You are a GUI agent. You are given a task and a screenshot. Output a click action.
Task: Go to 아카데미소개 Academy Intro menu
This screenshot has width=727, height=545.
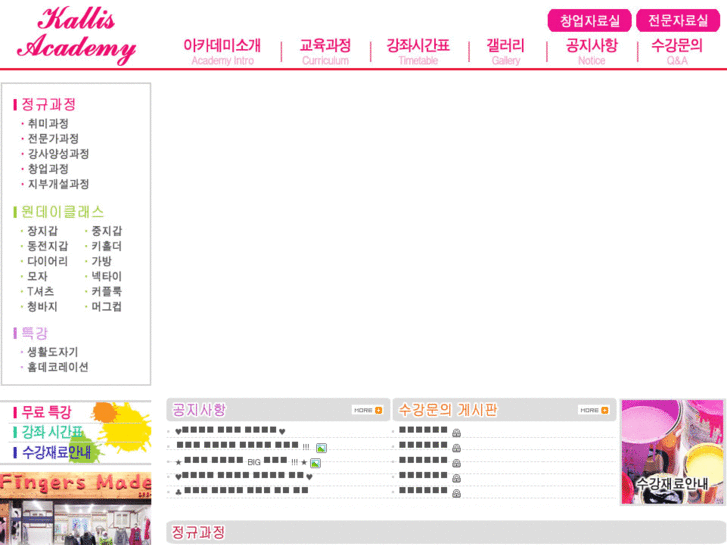(222, 51)
